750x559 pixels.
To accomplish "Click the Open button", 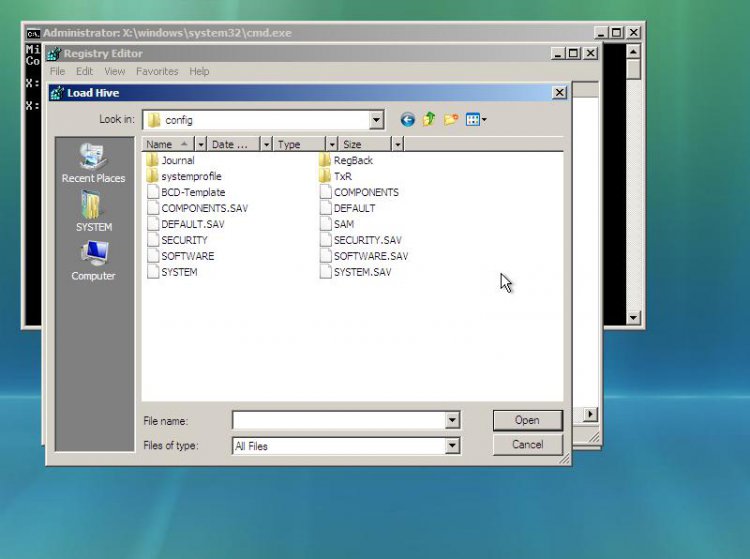I will point(528,420).
